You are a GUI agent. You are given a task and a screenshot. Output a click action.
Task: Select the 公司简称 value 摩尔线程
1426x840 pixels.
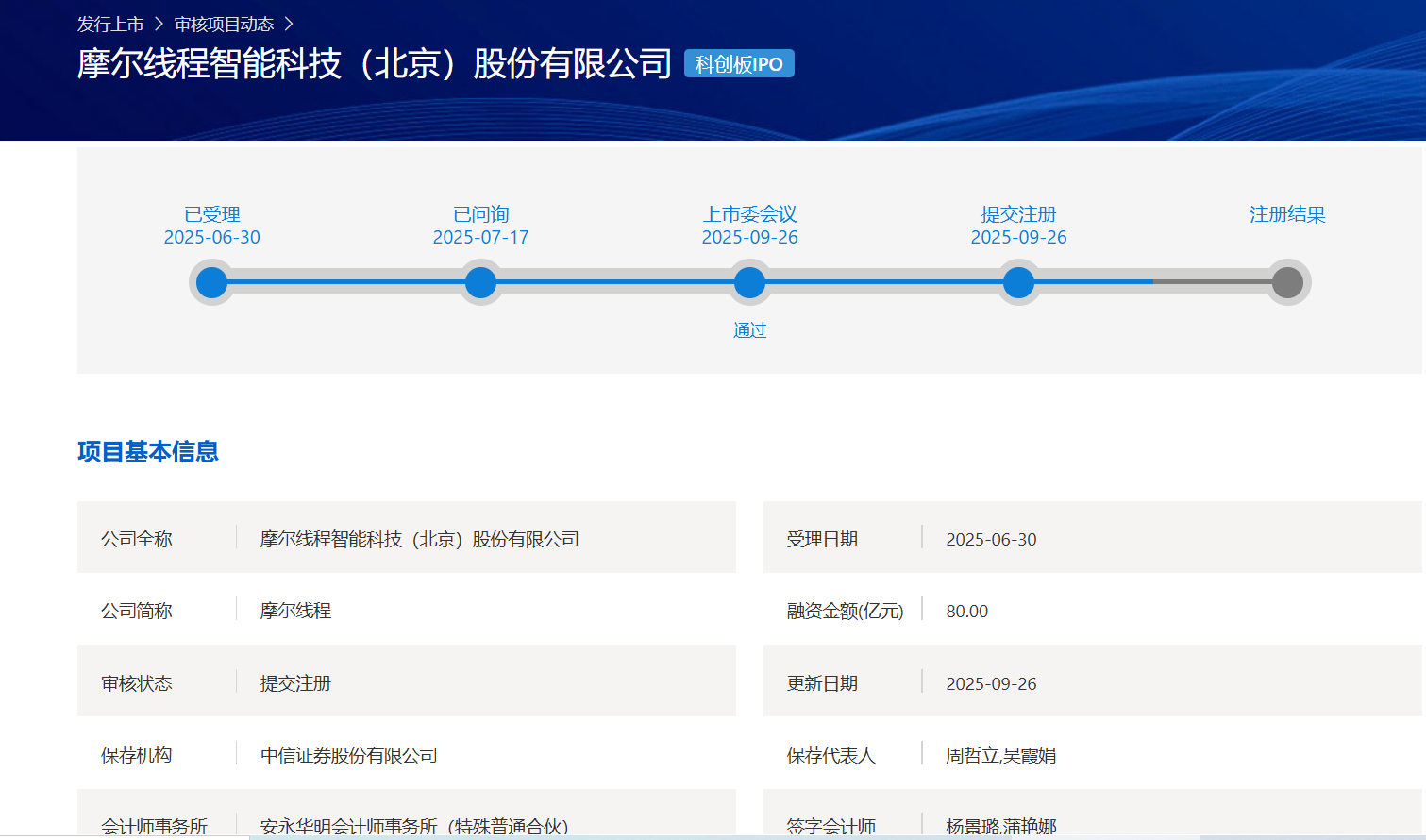(x=295, y=611)
